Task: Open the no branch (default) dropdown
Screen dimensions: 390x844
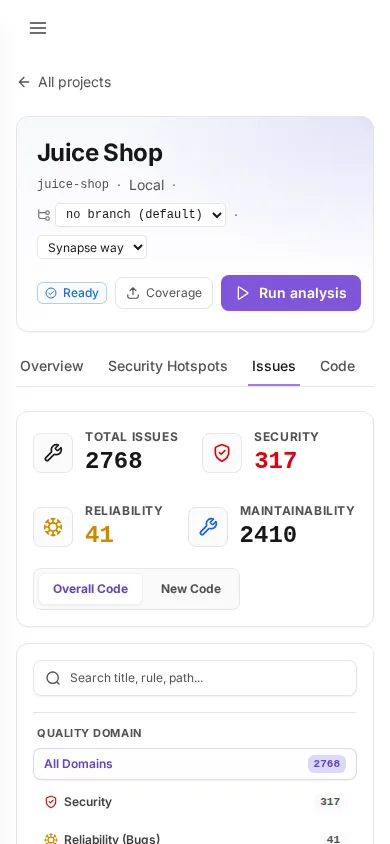Action: pyautogui.click(x=140, y=215)
